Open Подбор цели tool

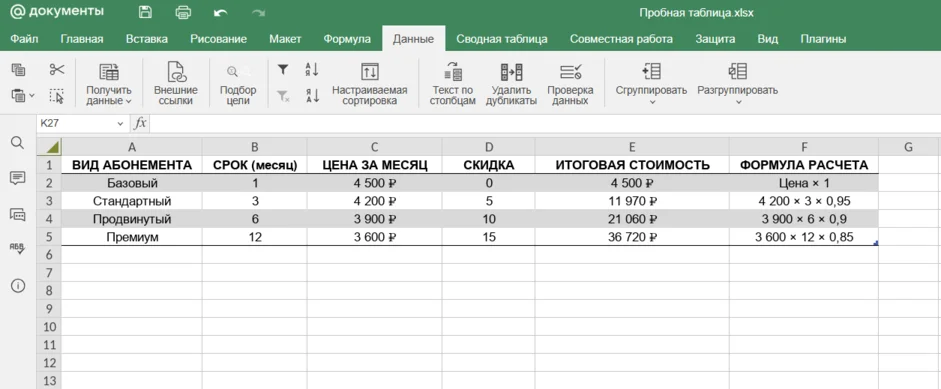coord(238,84)
